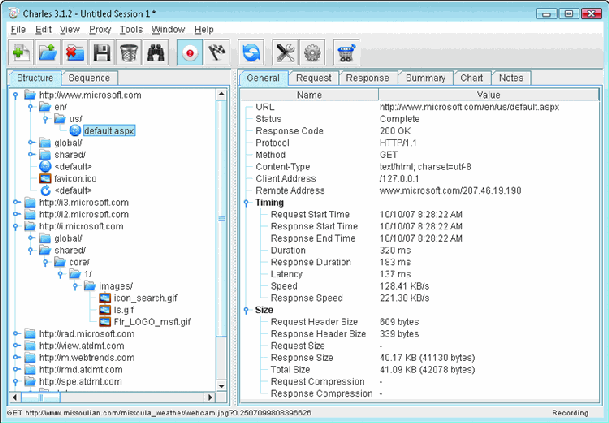609x423 pixels.
Task: Collapse the http://i.microsoft.com node
Action: 16,226
